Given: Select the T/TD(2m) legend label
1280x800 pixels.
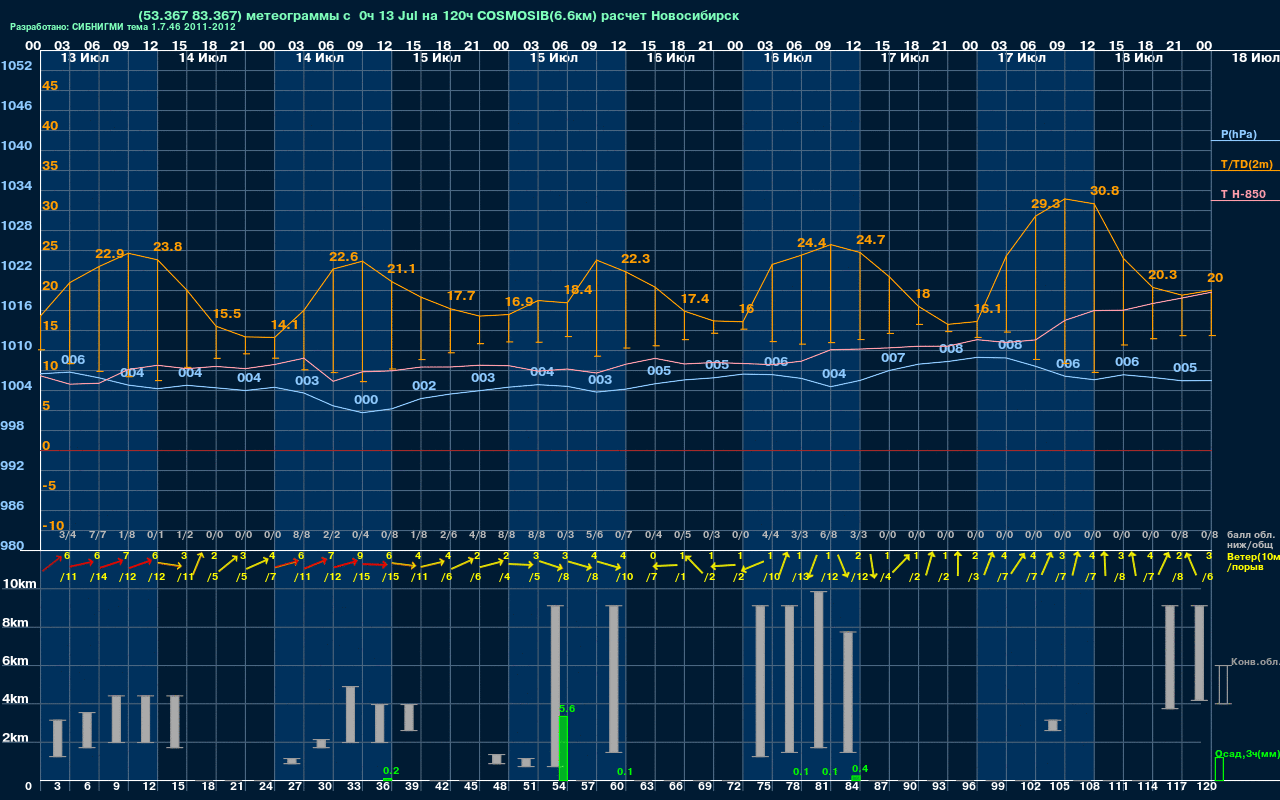Looking at the screenshot, I should (1246, 164).
